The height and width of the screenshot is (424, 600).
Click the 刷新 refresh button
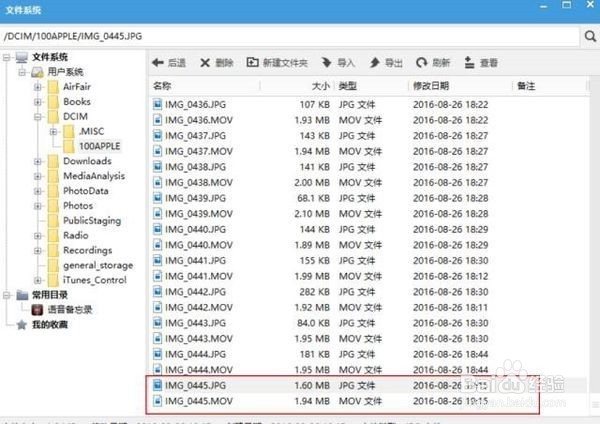click(x=433, y=63)
